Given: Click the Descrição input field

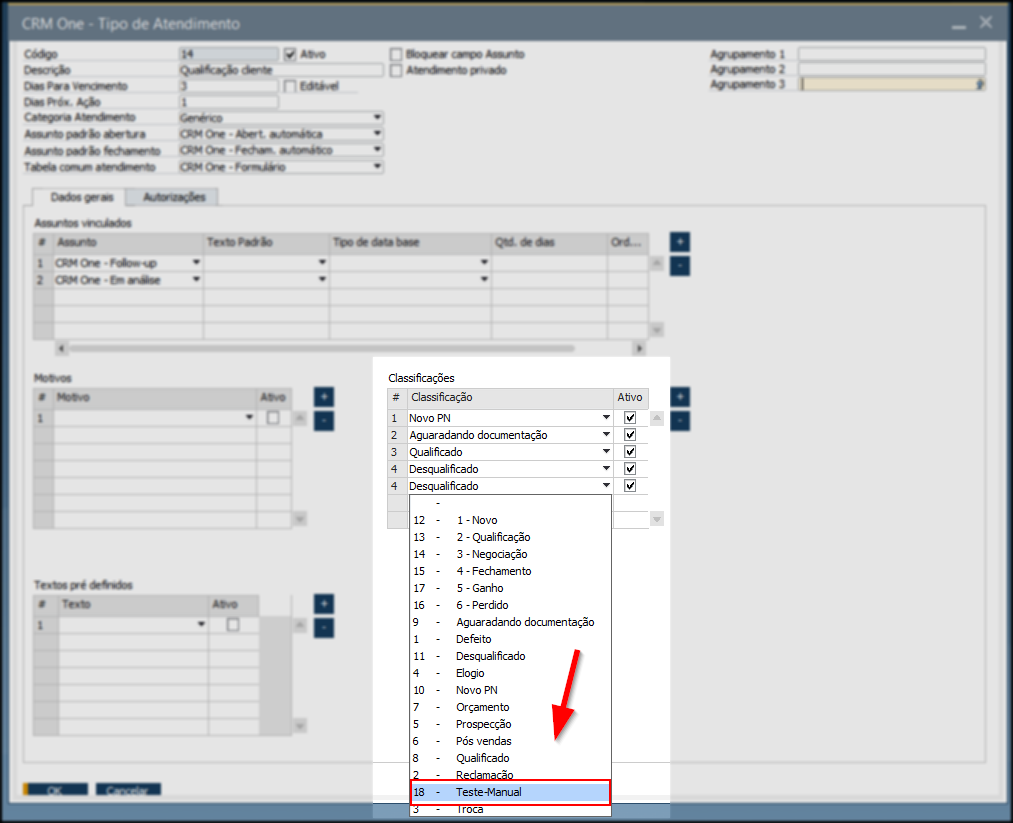Looking at the screenshot, I should [x=280, y=70].
